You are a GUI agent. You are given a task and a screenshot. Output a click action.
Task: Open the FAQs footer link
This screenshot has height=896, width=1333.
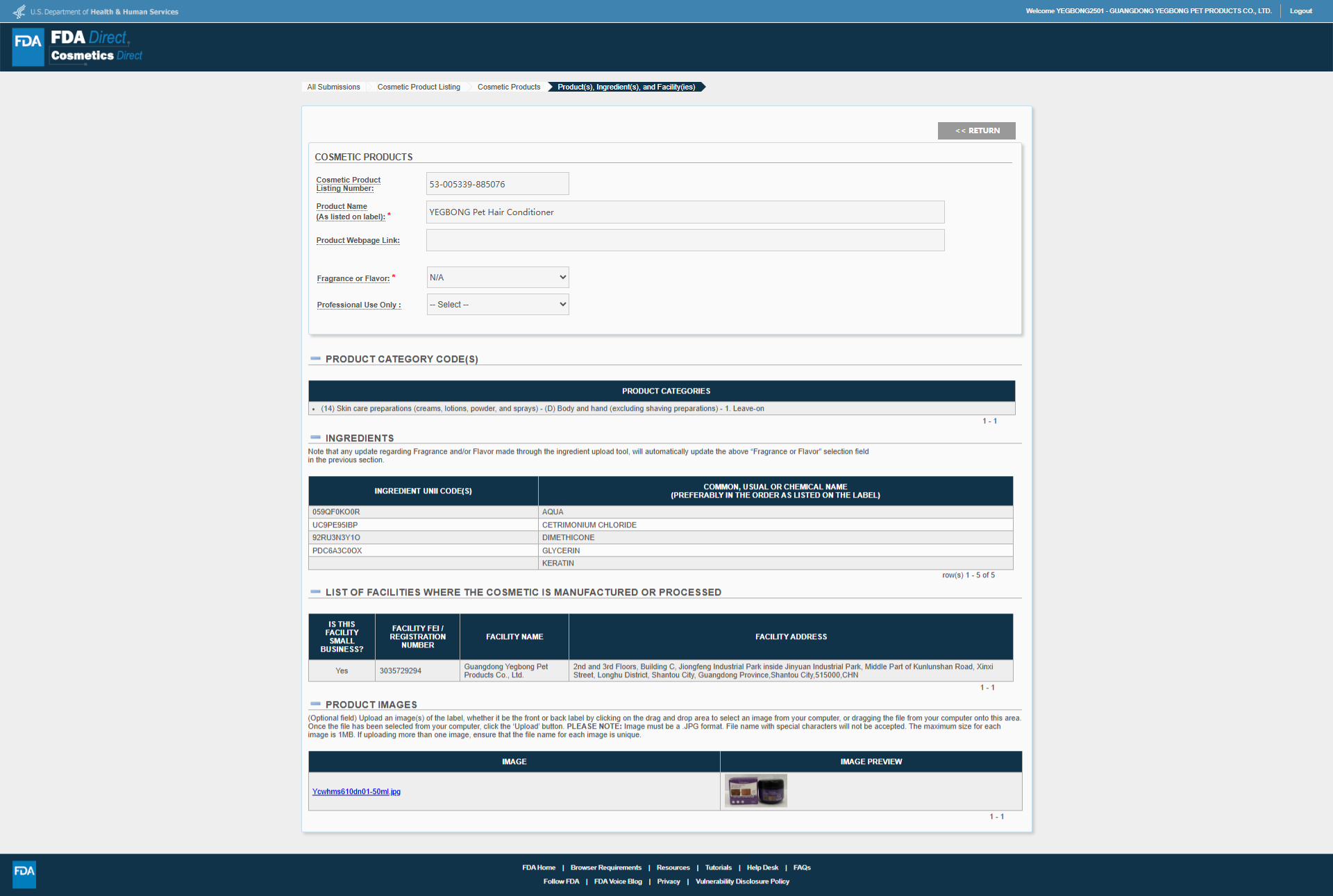tap(802, 868)
